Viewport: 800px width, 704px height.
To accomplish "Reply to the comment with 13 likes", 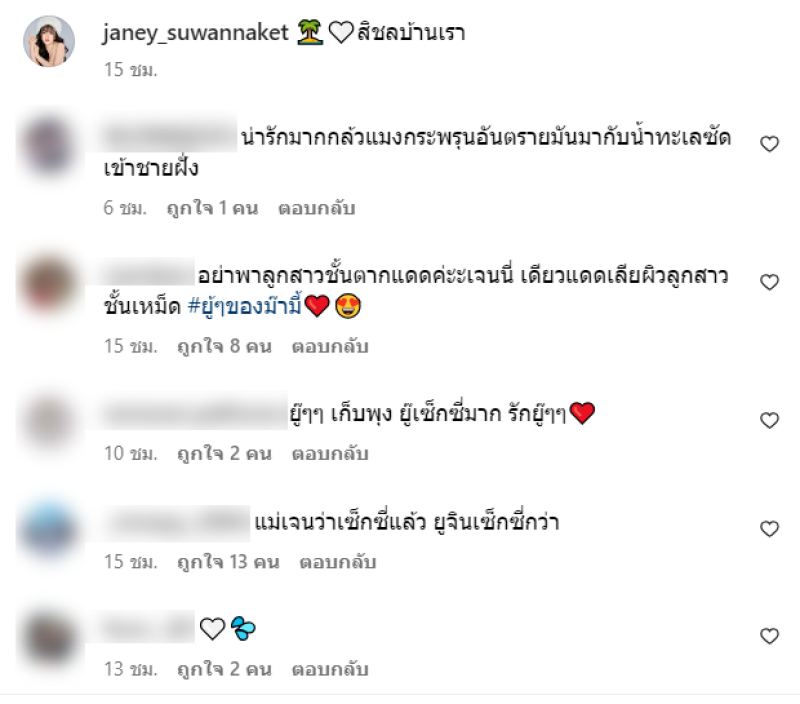I will 338,562.
